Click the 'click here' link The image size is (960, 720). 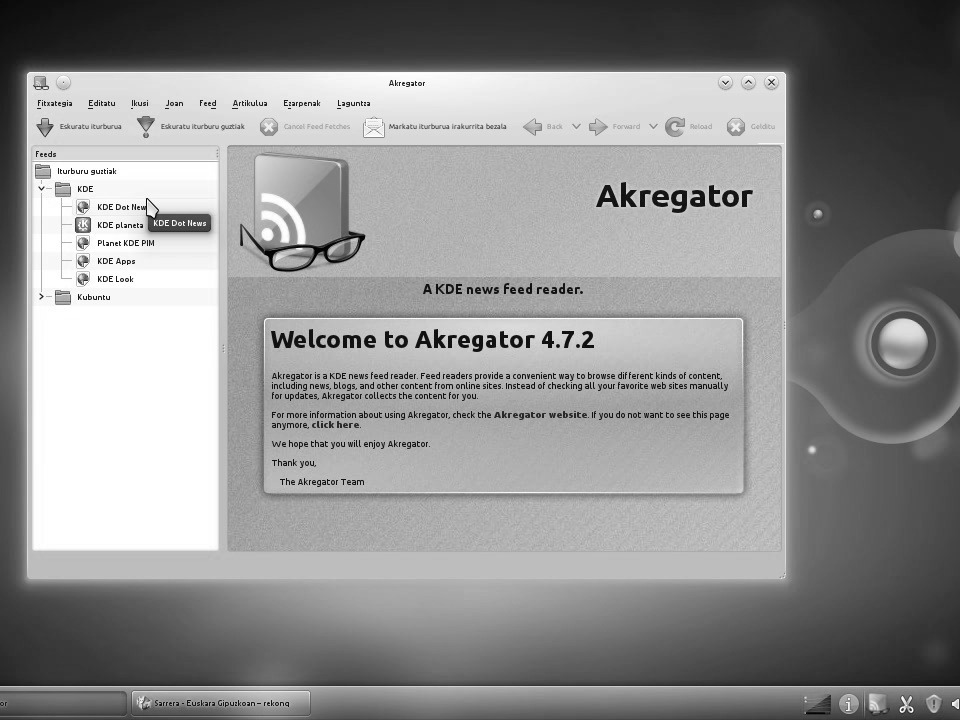tap(335, 425)
